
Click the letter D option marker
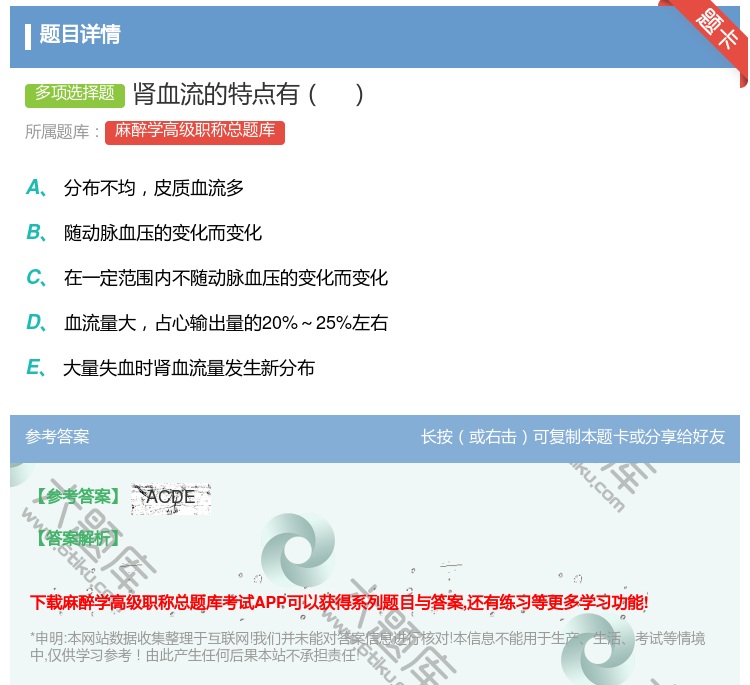[36, 323]
